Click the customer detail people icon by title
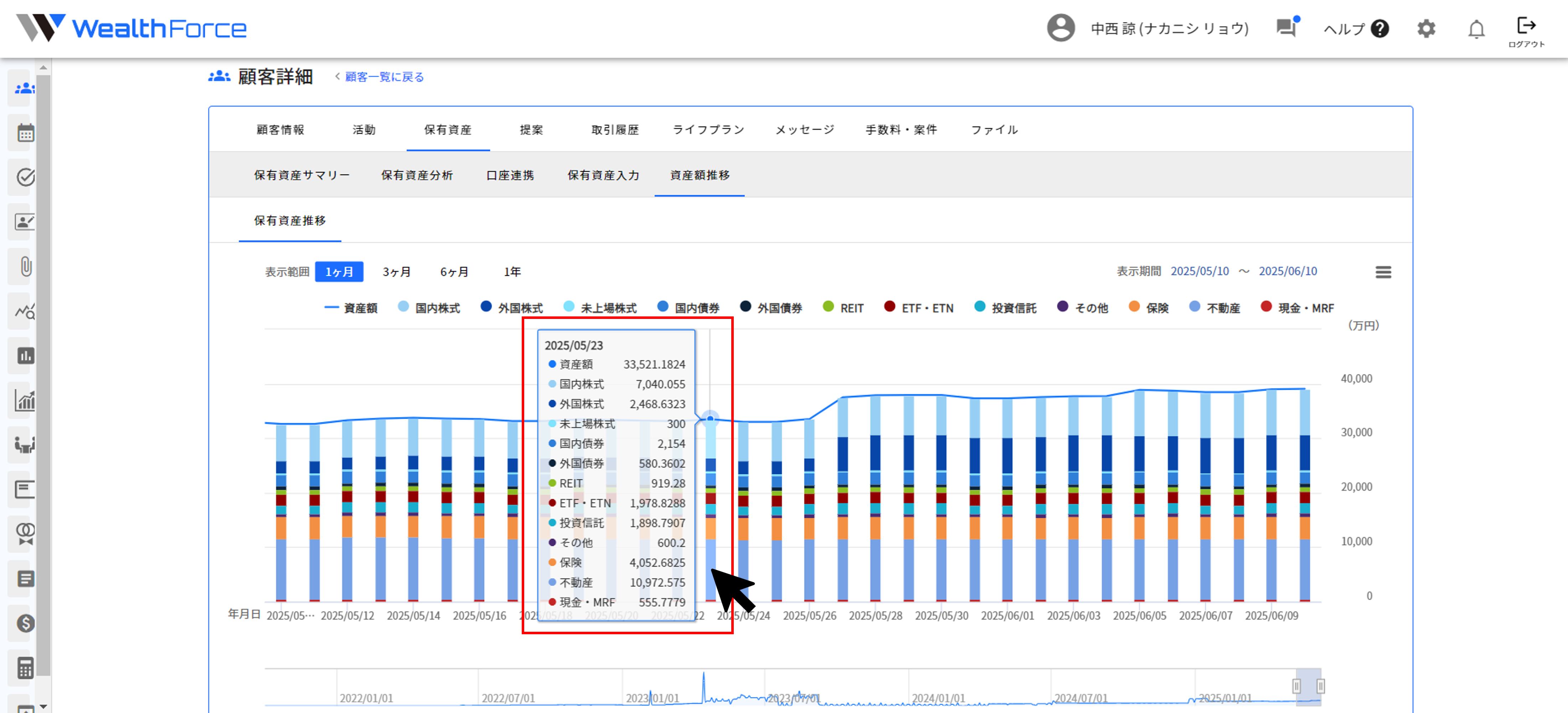 (219, 77)
